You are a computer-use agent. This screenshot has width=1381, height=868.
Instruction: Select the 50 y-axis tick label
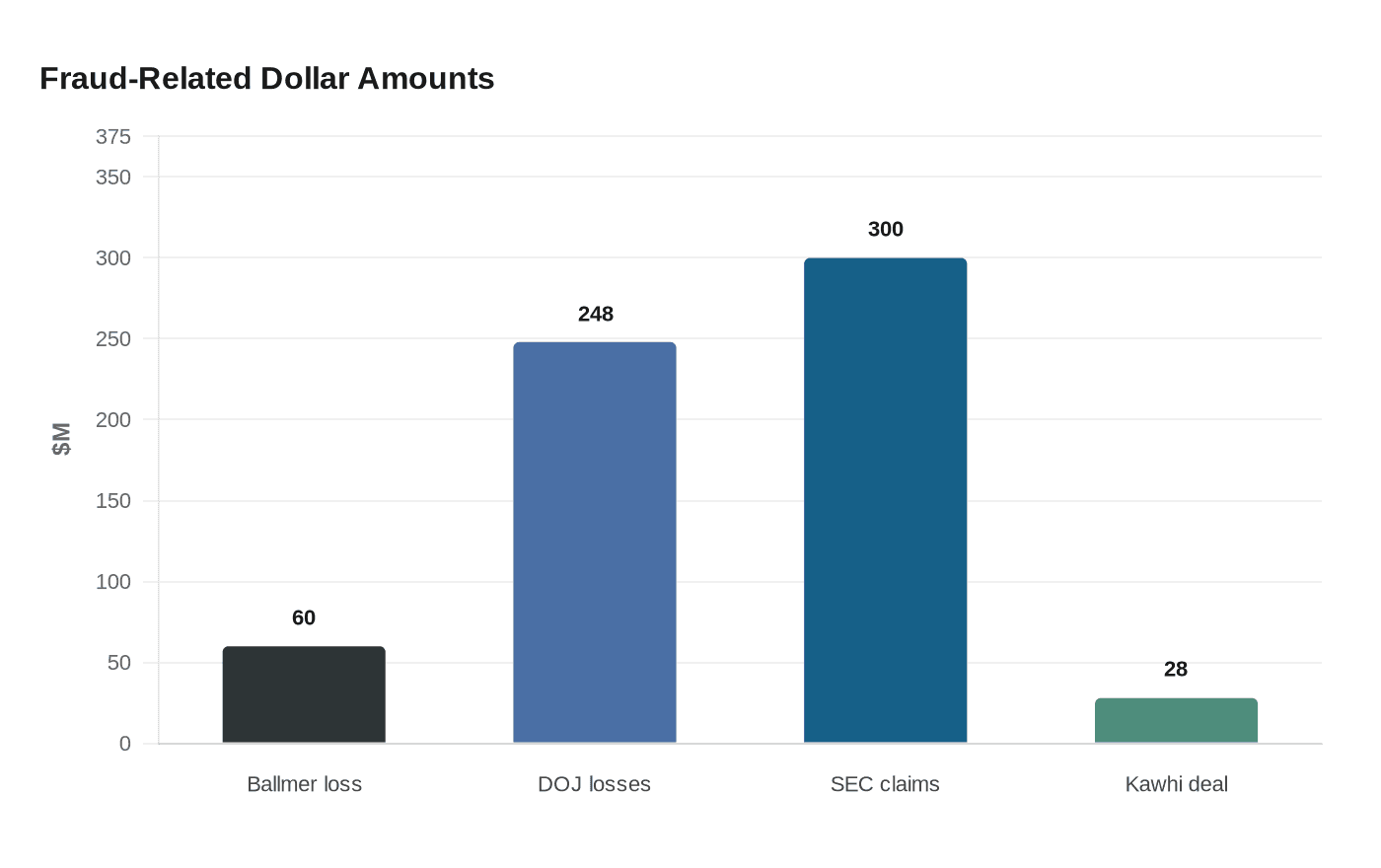click(x=119, y=663)
